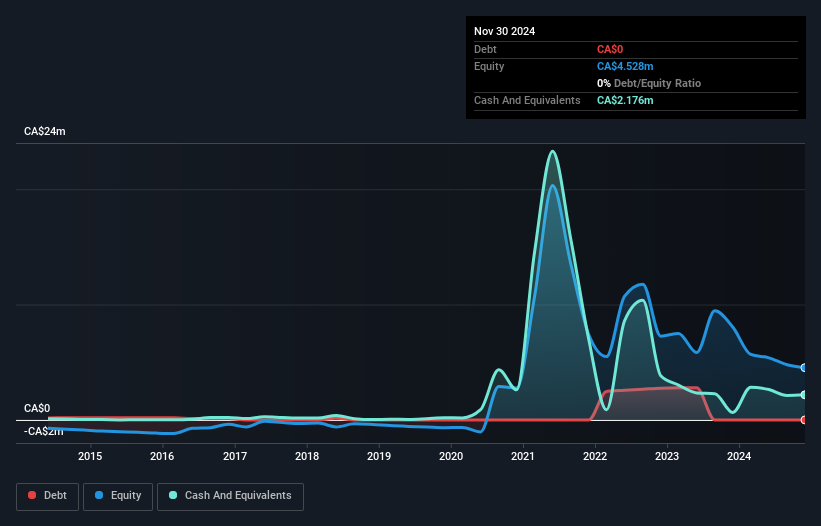Screen dimensions: 821x526
Task: Click the 2019 x-axis label
Action: tap(379, 456)
